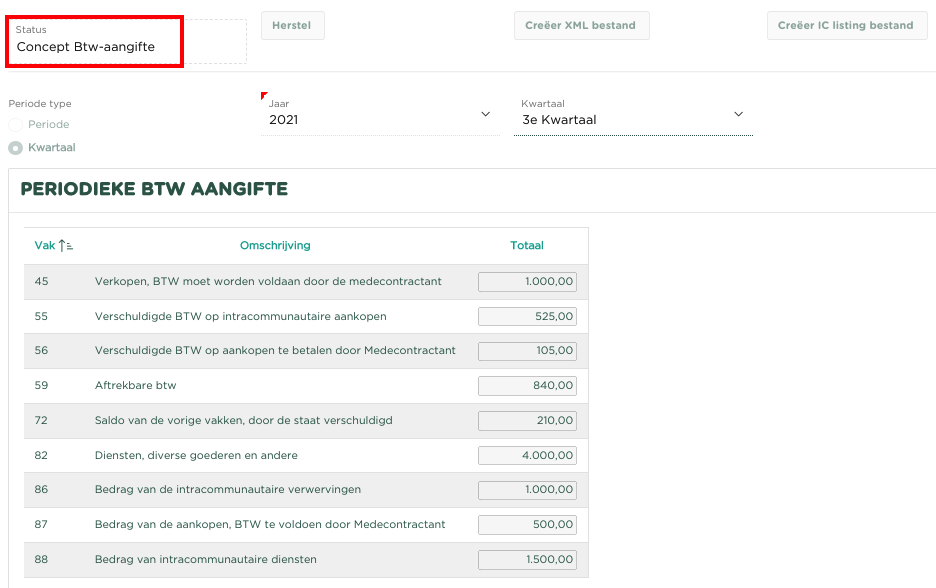
Task: Sort by Vak column header
Action: pyautogui.click(x=44, y=245)
